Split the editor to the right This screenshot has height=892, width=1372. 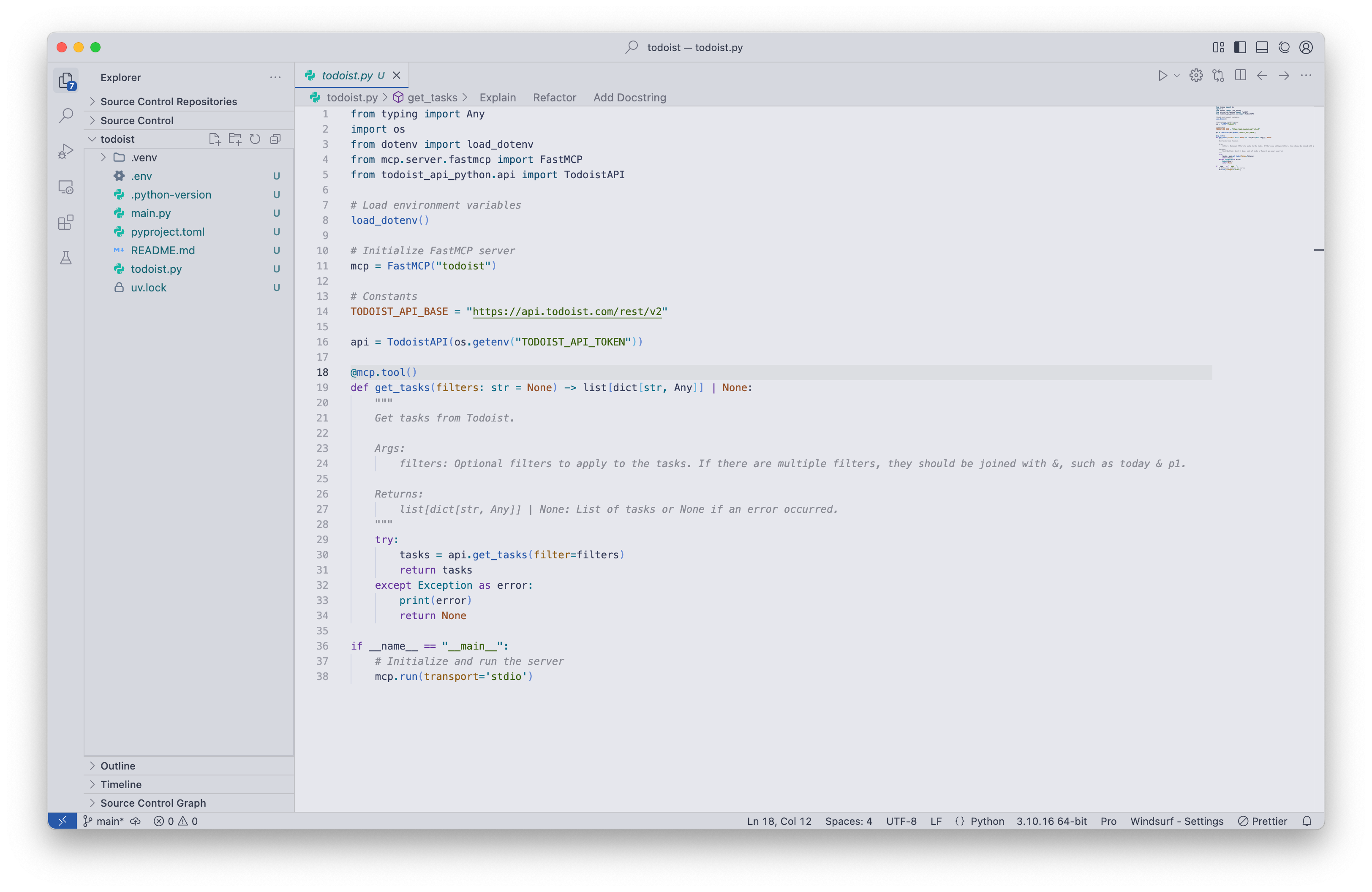1241,76
